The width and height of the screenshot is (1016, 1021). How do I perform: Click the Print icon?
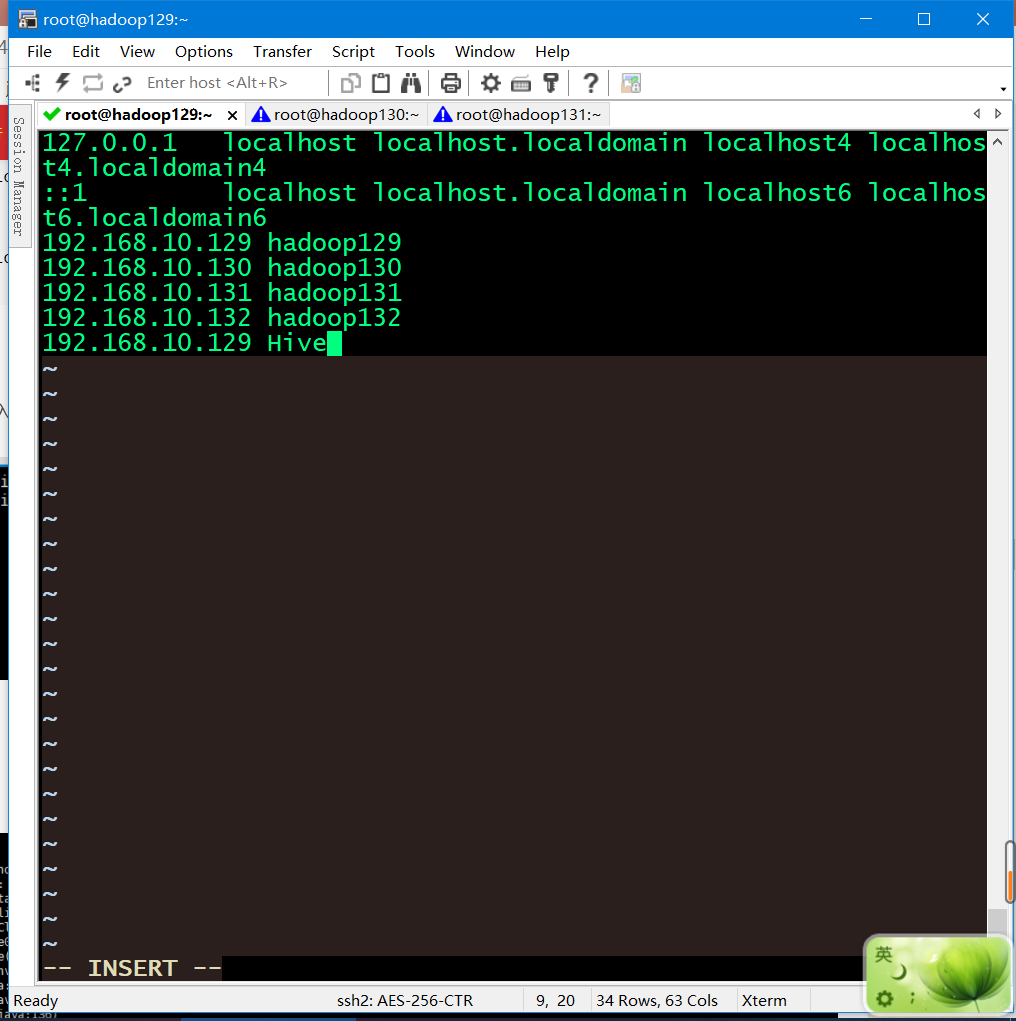click(451, 83)
